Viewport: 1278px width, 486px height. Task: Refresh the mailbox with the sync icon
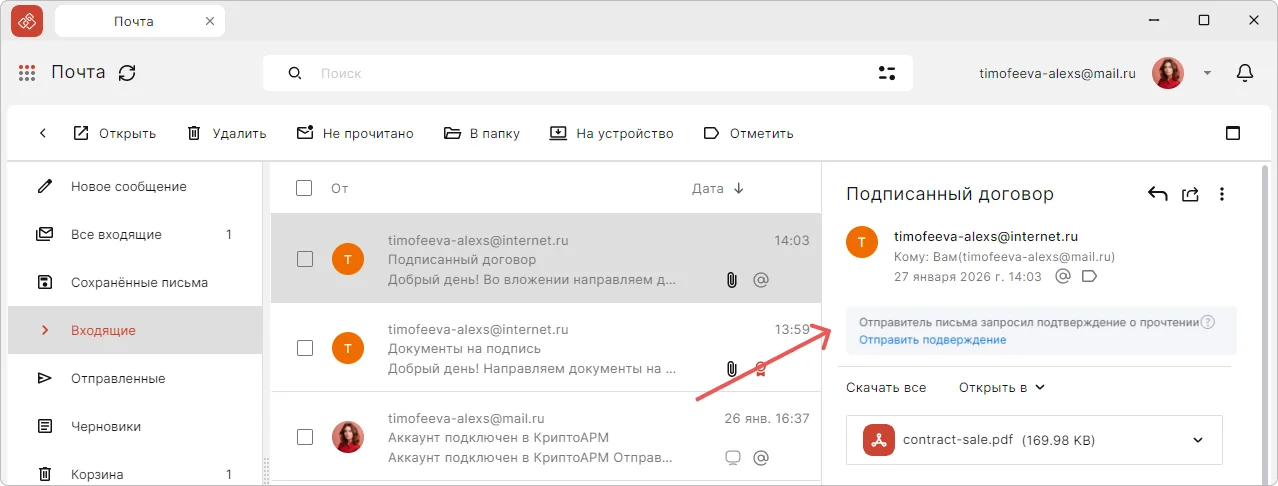(x=127, y=73)
